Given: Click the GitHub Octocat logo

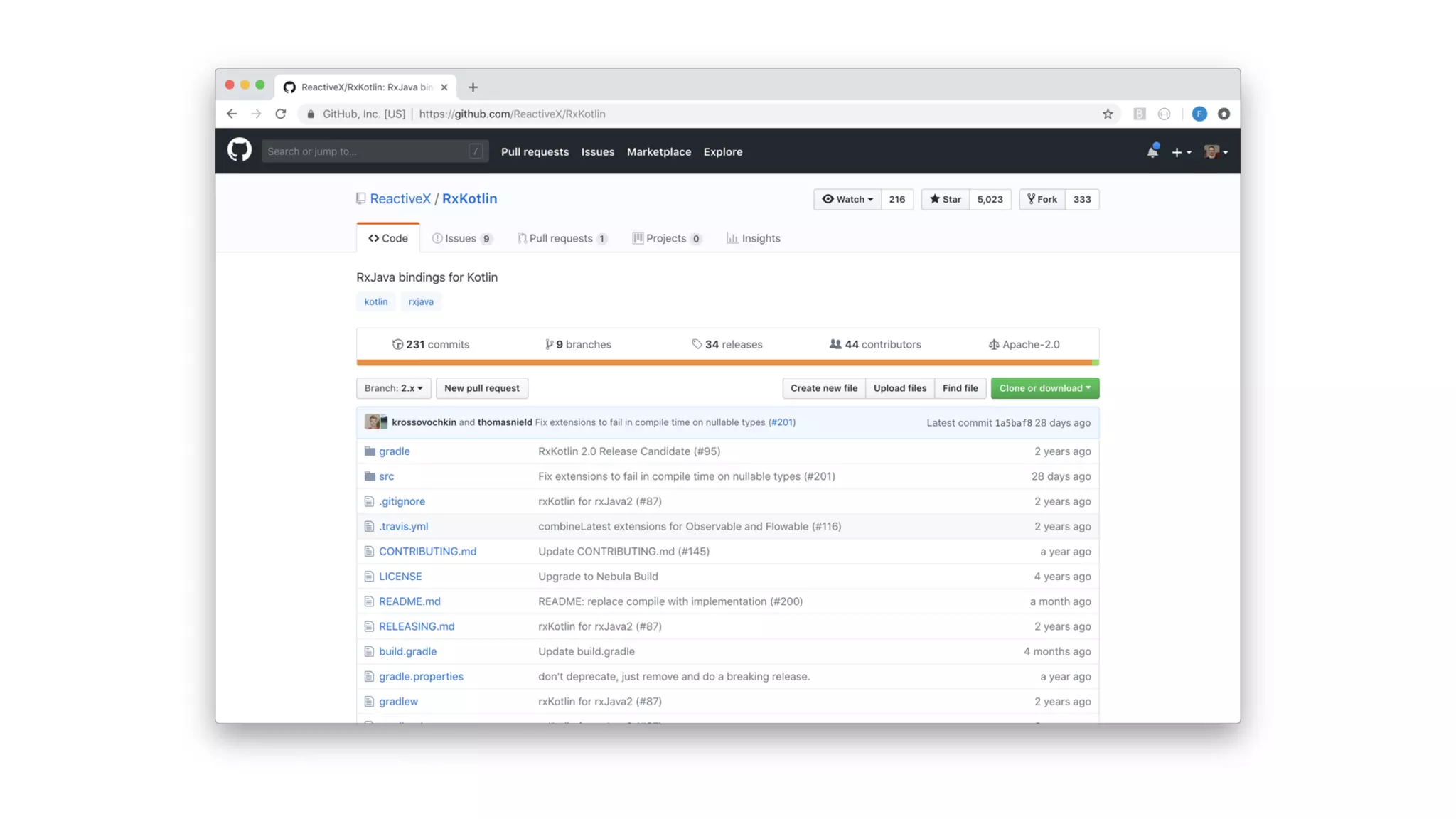Looking at the screenshot, I should (x=239, y=151).
